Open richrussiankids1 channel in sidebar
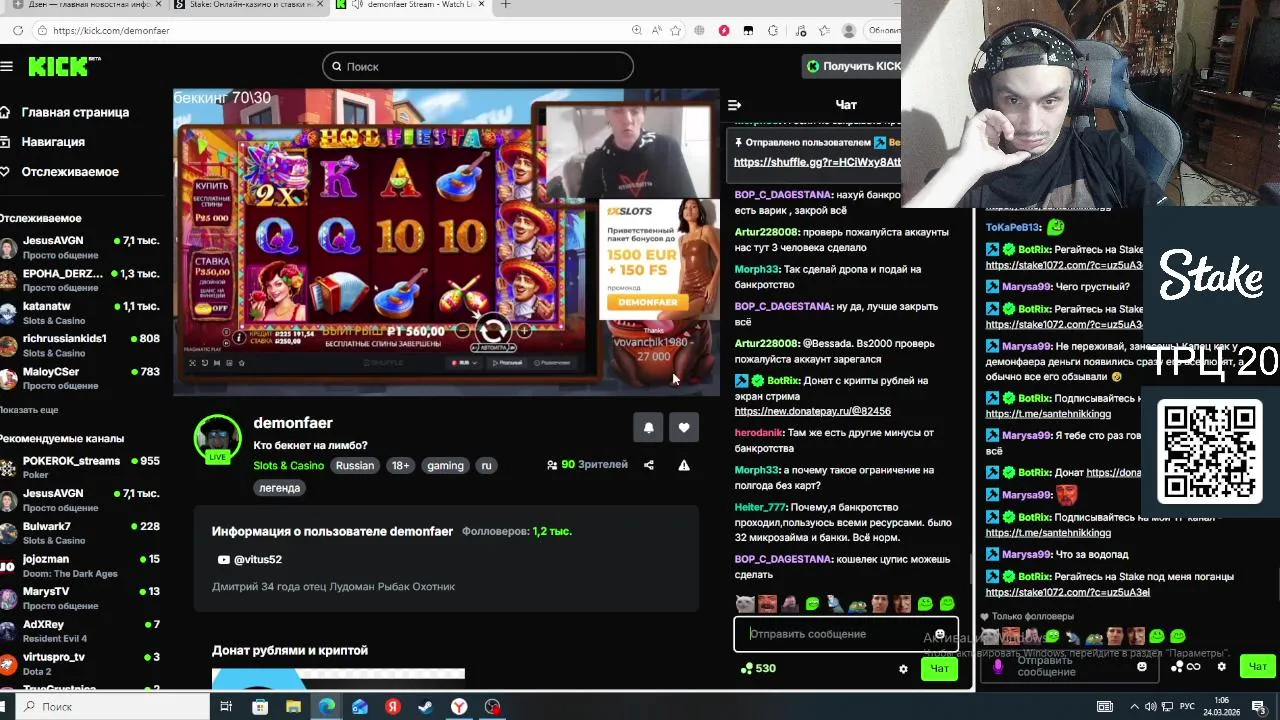Image resolution: width=1280 pixels, height=720 pixels. tap(80, 346)
